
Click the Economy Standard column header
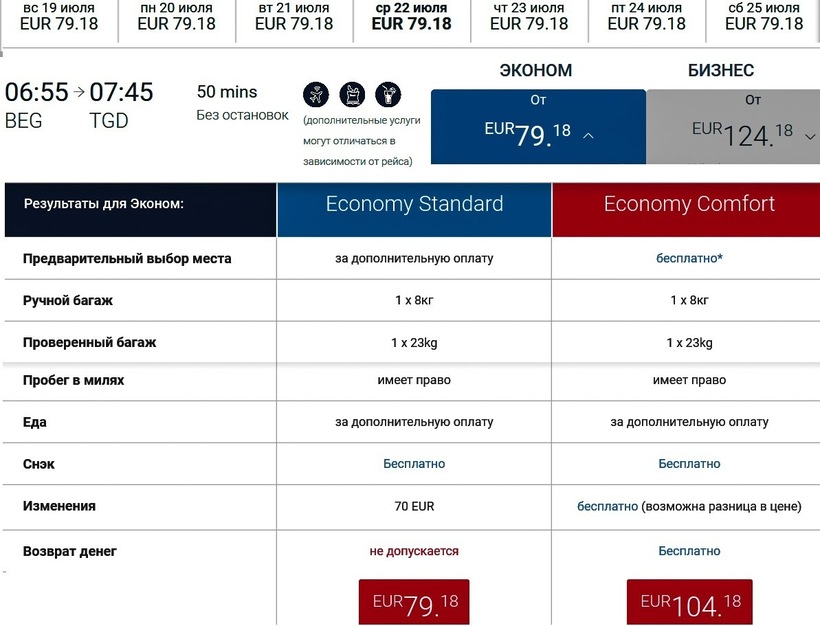(x=414, y=205)
